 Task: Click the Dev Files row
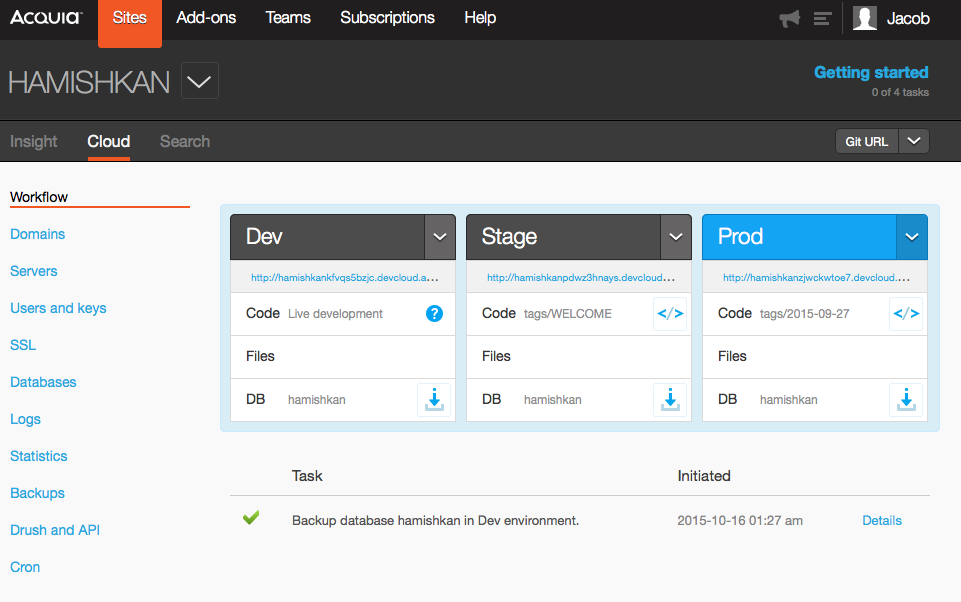[x=343, y=357]
